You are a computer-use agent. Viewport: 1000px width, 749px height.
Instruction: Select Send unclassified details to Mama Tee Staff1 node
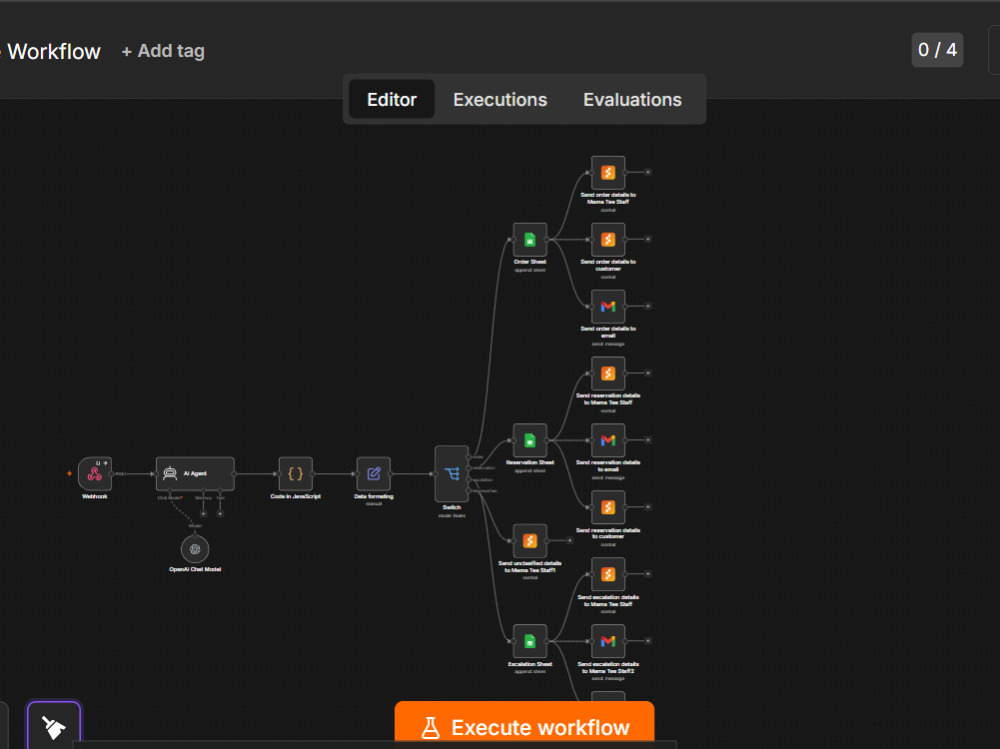point(530,540)
